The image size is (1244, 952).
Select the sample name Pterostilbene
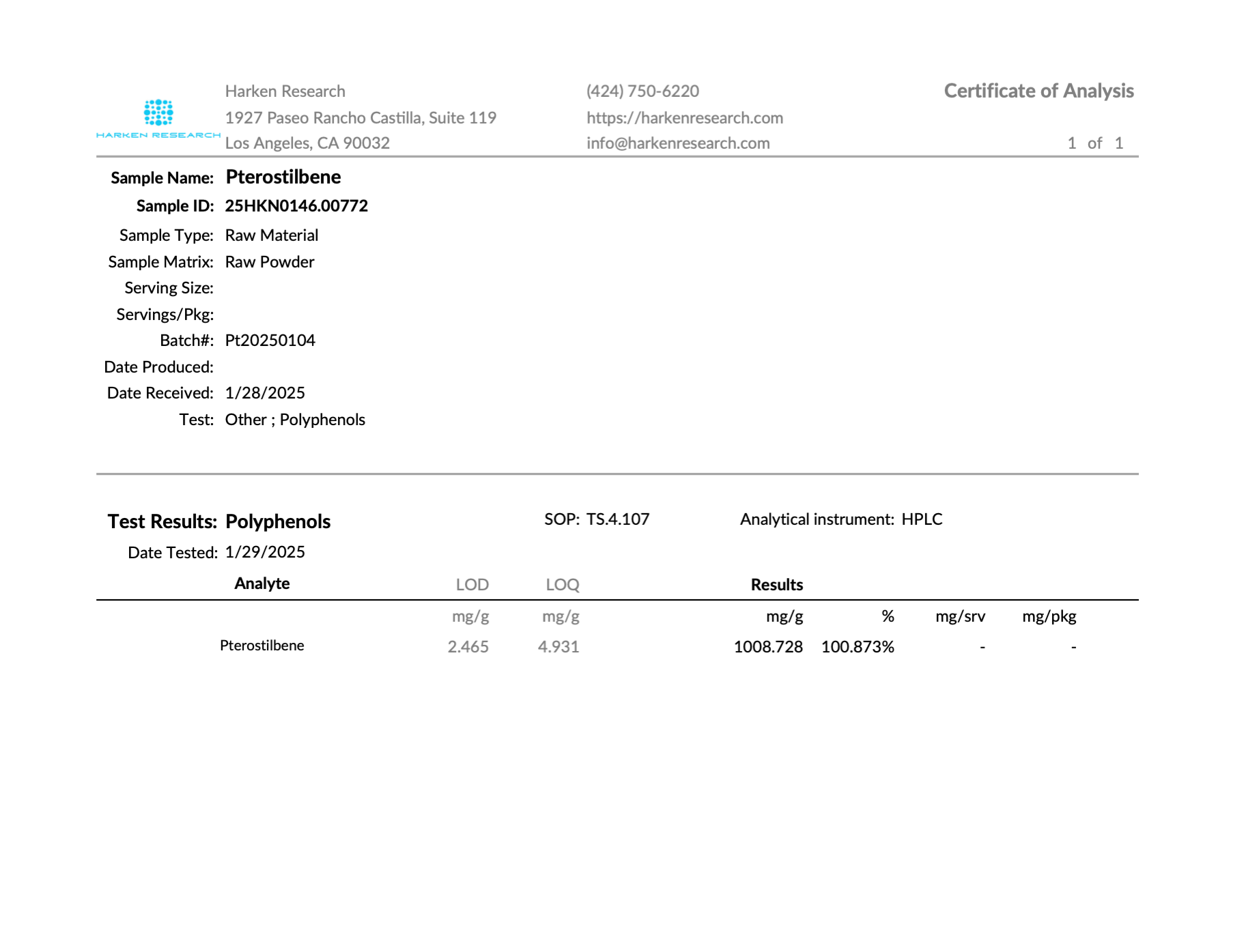pos(283,177)
